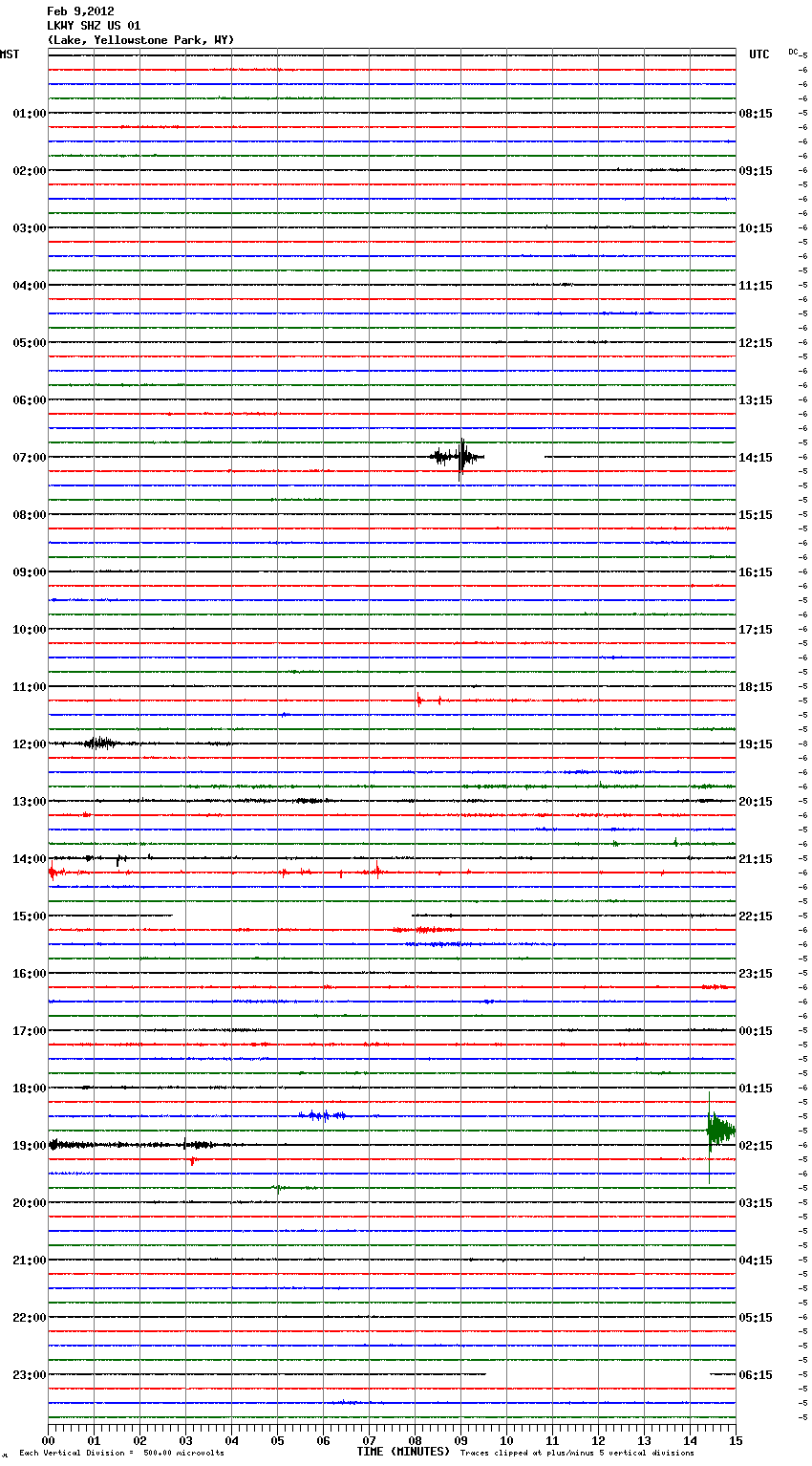This screenshot has height=1466, width=812.
Task: Click the black seismic burst on the 07:00 trace
Action: tap(459, 457)
